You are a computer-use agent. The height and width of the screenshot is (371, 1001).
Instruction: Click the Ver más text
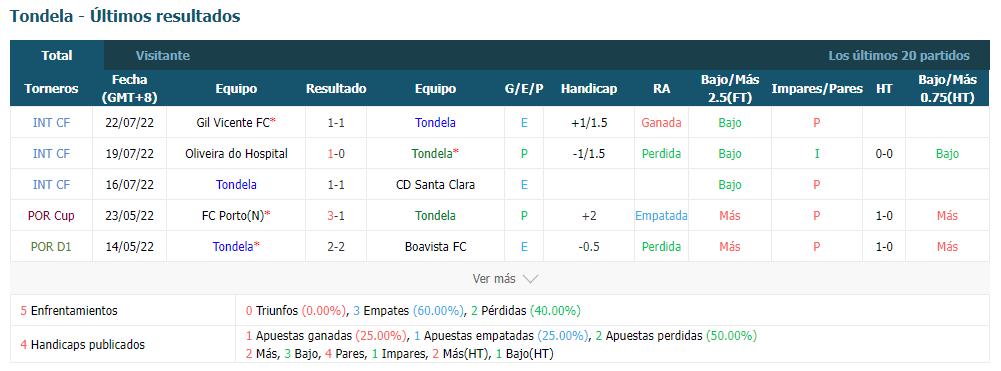pos(493,279)
